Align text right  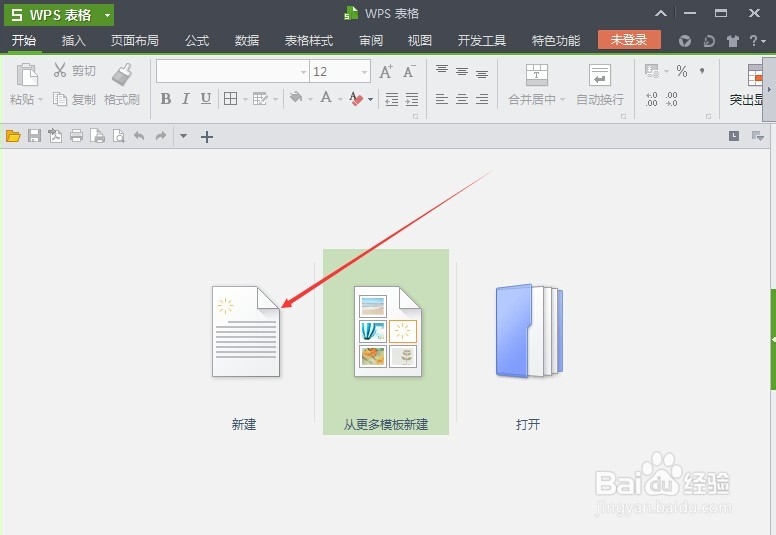click(482, 99)
